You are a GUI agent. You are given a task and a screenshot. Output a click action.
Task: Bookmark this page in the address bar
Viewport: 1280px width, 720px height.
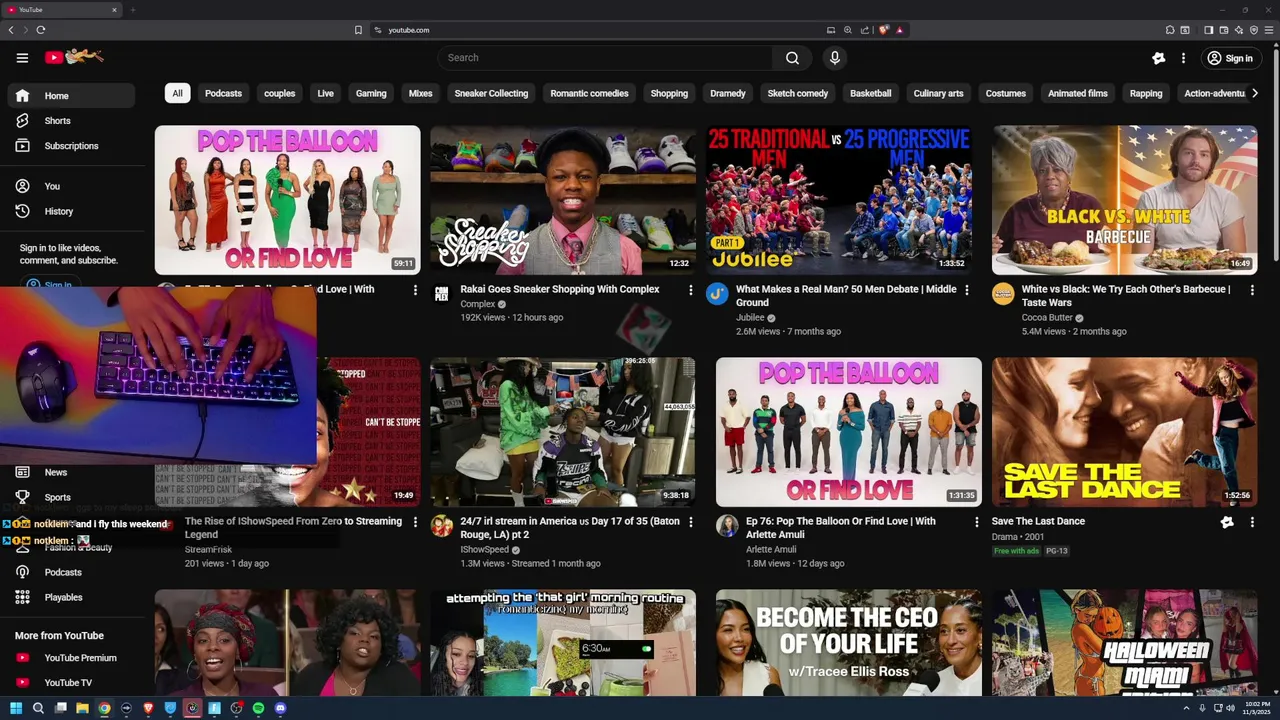point(358,30)
